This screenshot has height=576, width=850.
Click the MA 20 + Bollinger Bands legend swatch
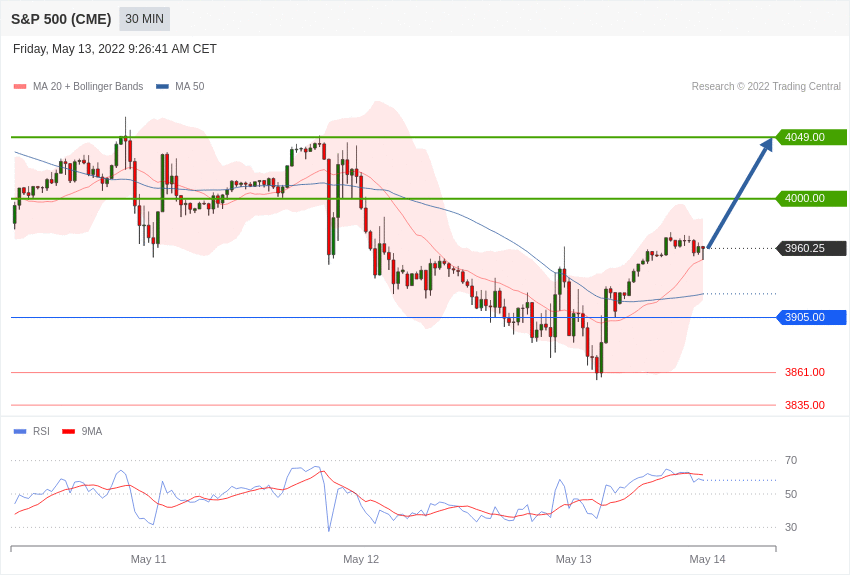(20, 87)
